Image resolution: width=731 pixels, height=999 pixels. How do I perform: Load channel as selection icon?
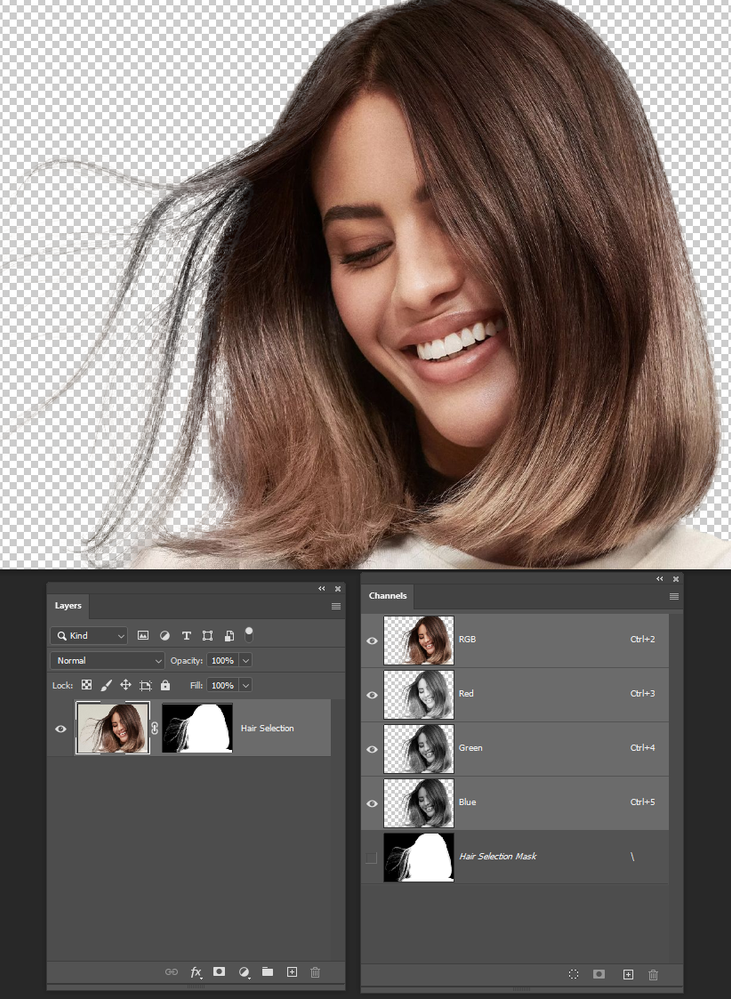tap(574, 974)
